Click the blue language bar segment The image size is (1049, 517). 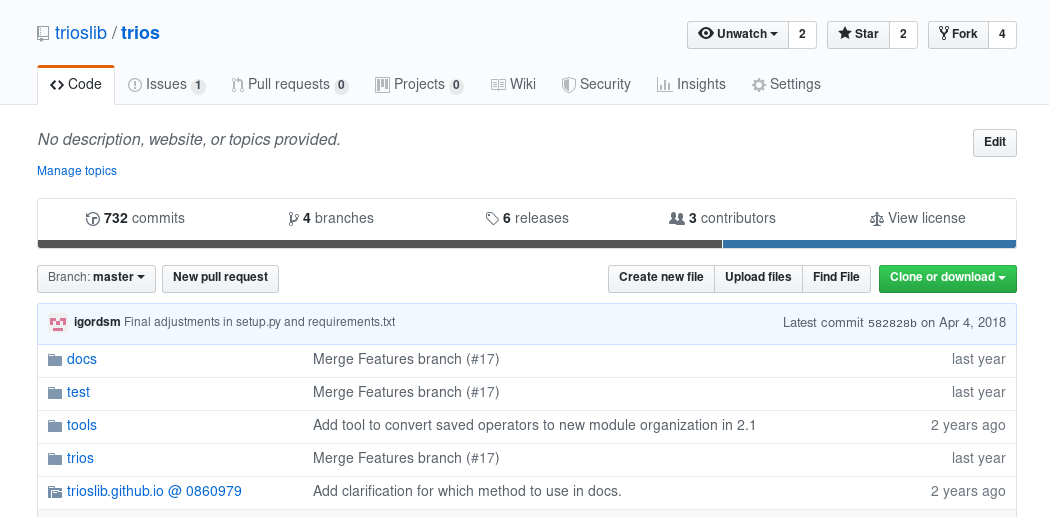pos(870,244)
